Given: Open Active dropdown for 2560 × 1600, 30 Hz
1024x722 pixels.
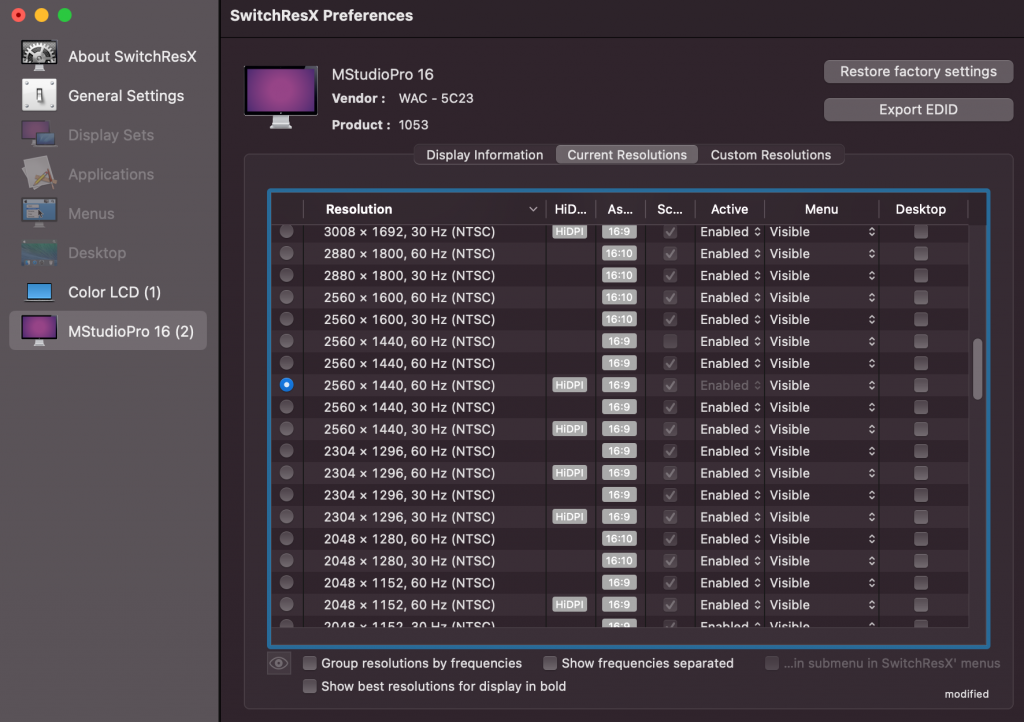Looking at the screenshot, I should 730,319.
